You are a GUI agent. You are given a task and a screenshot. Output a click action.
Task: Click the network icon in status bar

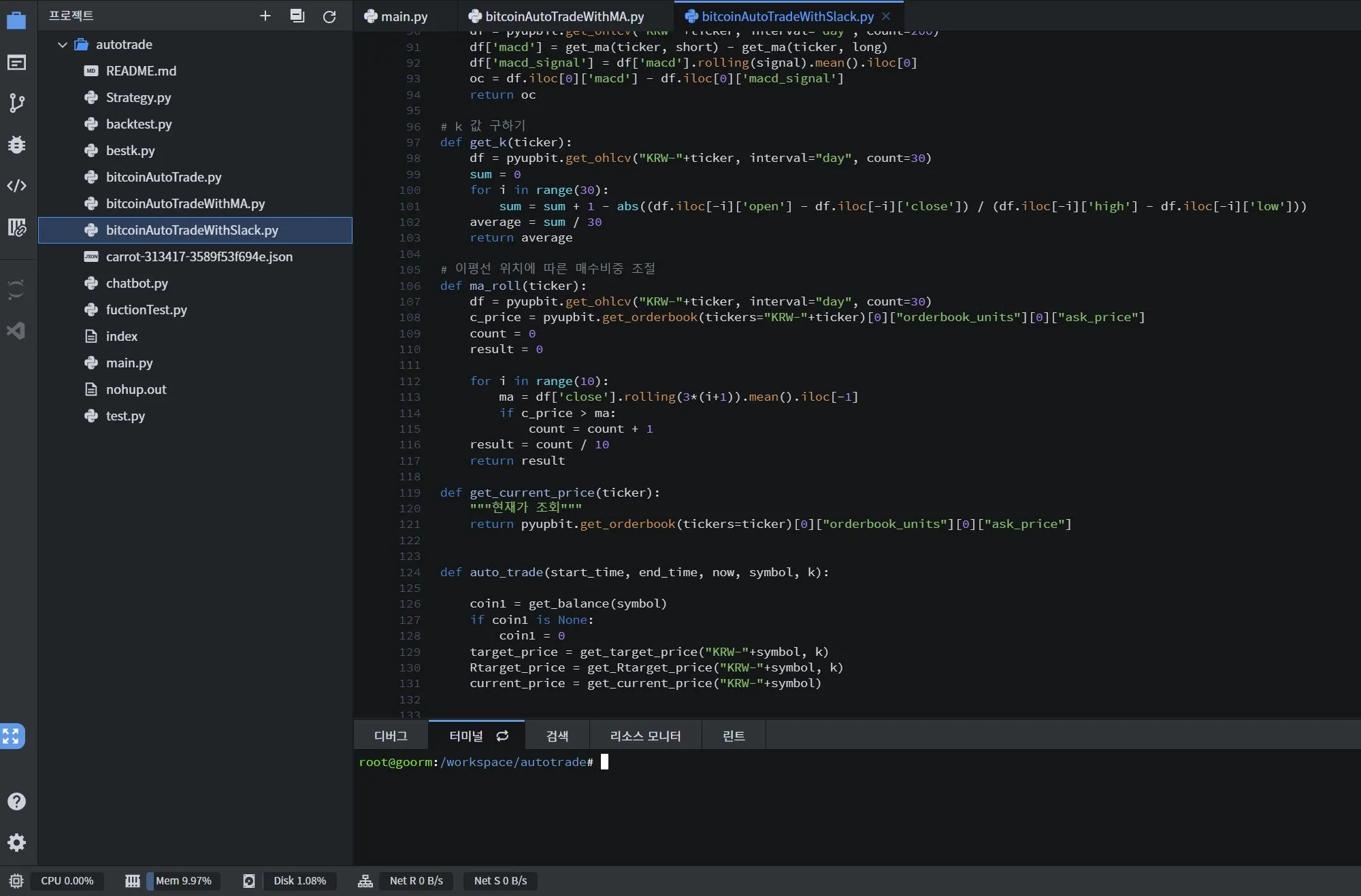pos(365,881)
